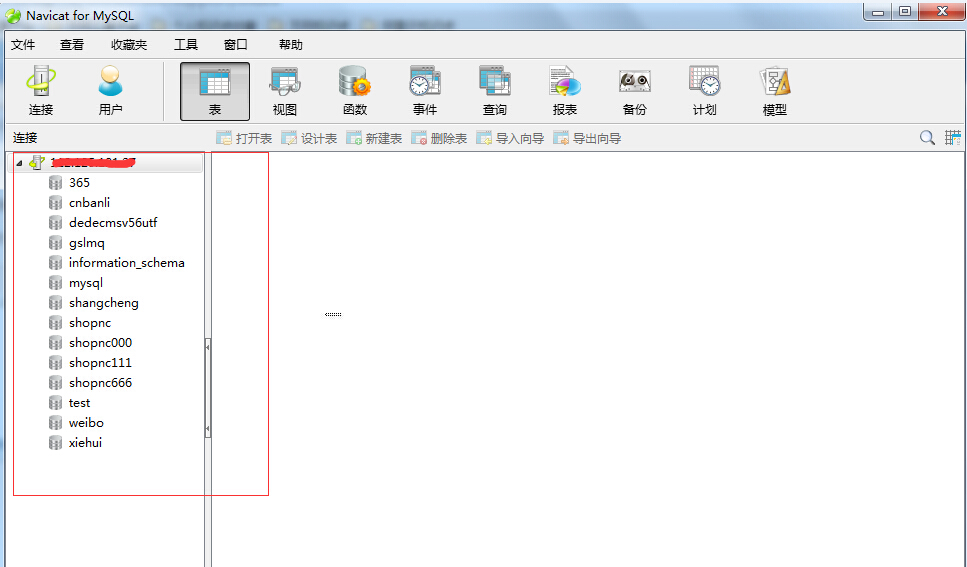Select the 视图 (View) toolbar icon
The width and height of the screenshot is (967, 567).
[285, 91]
